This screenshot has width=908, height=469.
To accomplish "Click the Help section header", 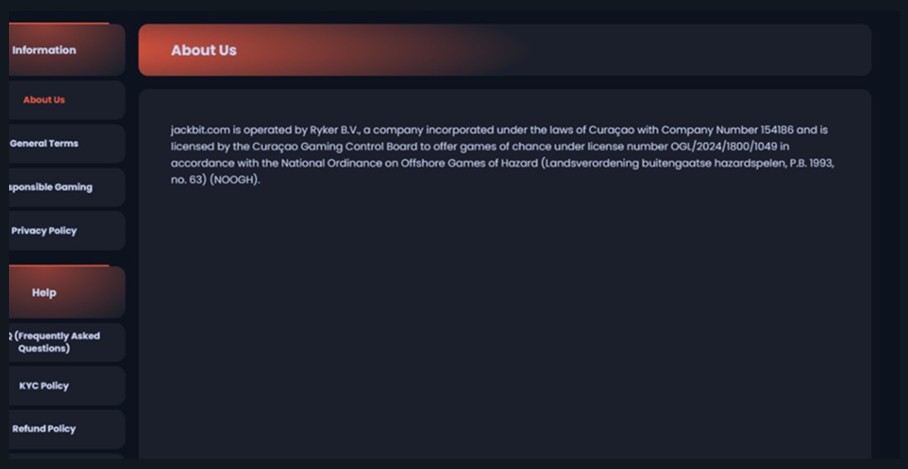I will click(45, 293).
